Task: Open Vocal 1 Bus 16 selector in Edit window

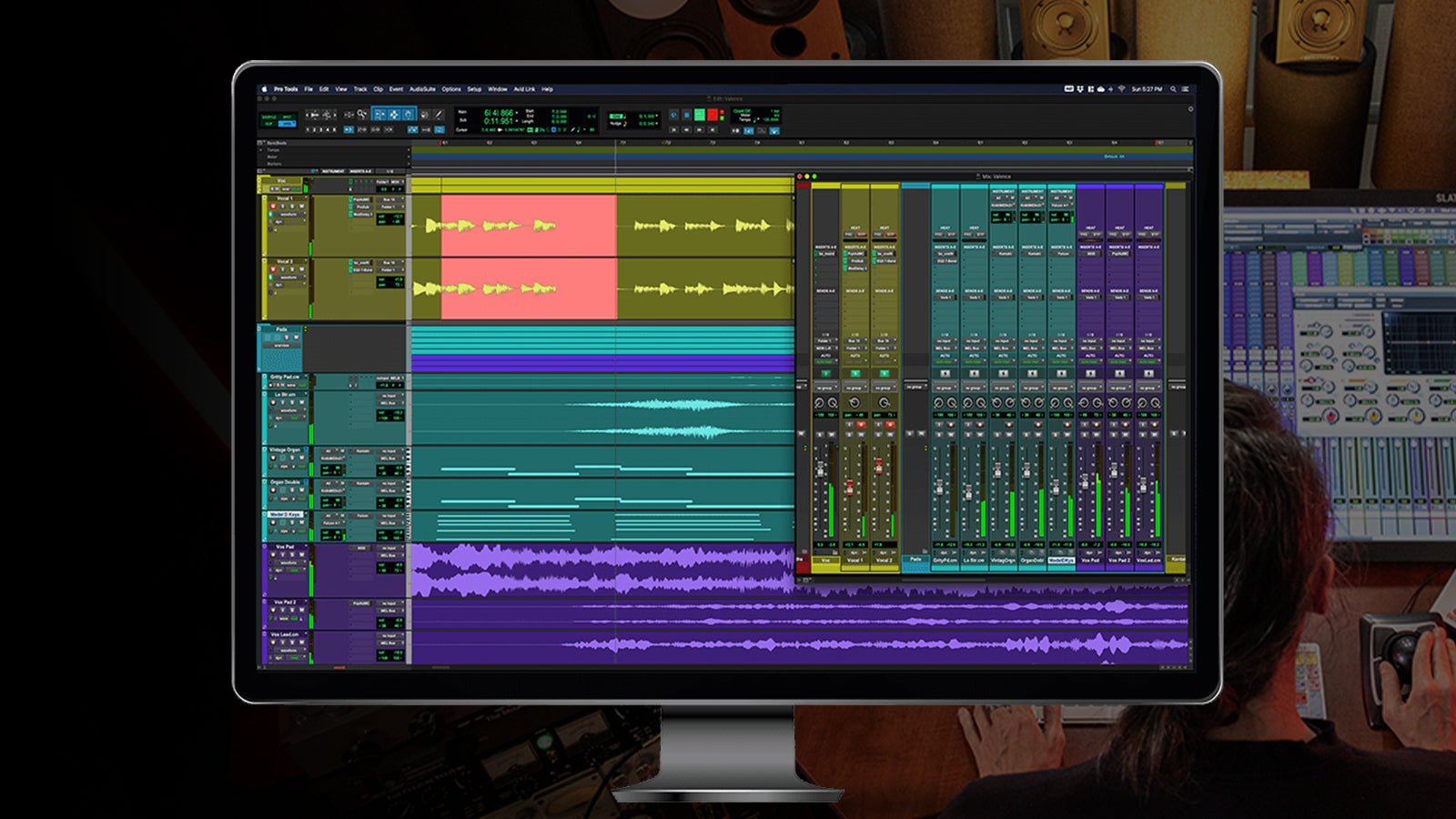Action: 389,199
